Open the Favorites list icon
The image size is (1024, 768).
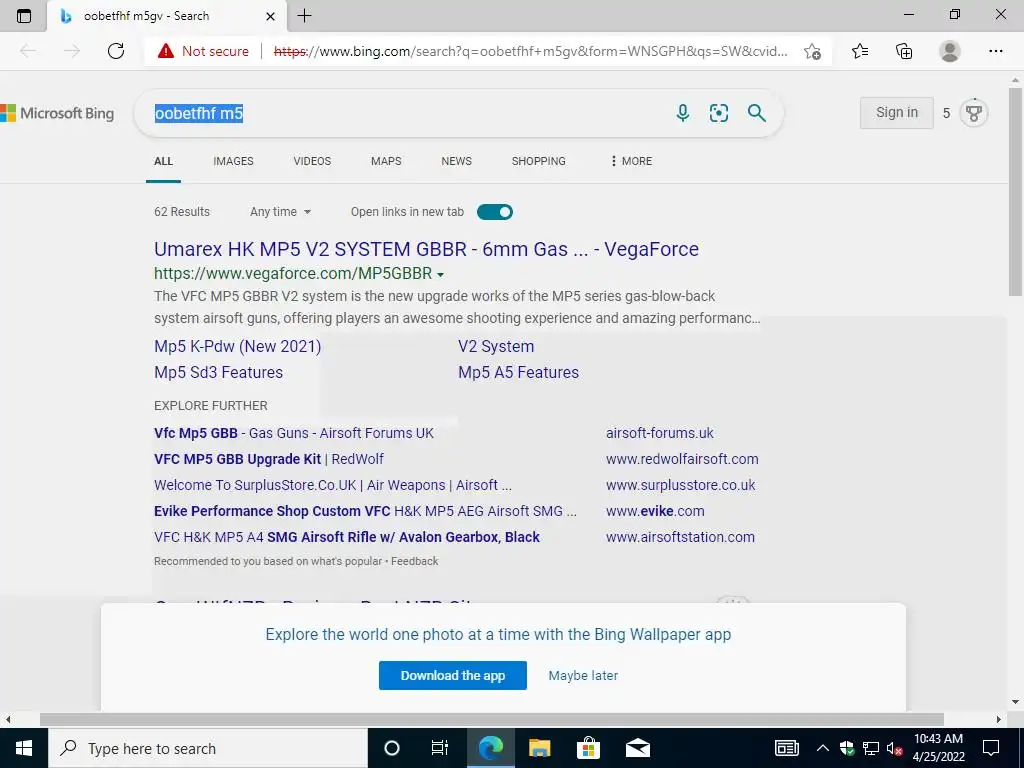(860, 51)
